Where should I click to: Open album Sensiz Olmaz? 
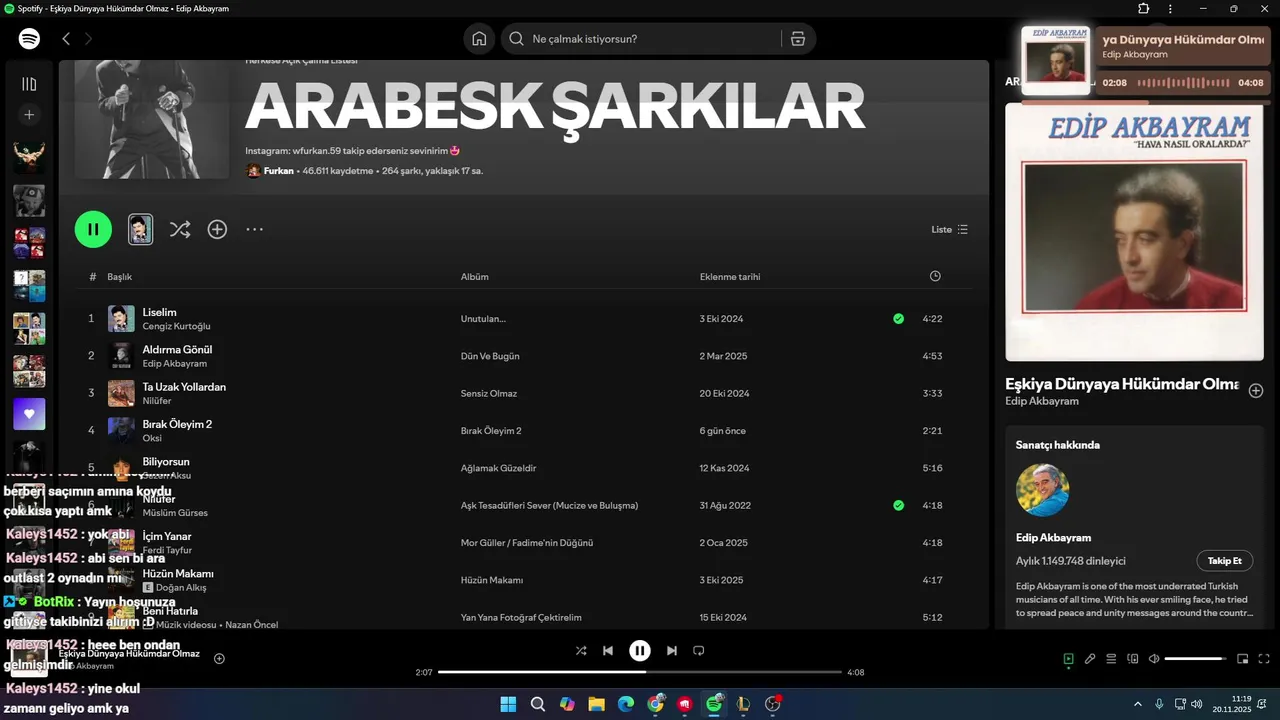pyautogui.click(x=489, y=394)
